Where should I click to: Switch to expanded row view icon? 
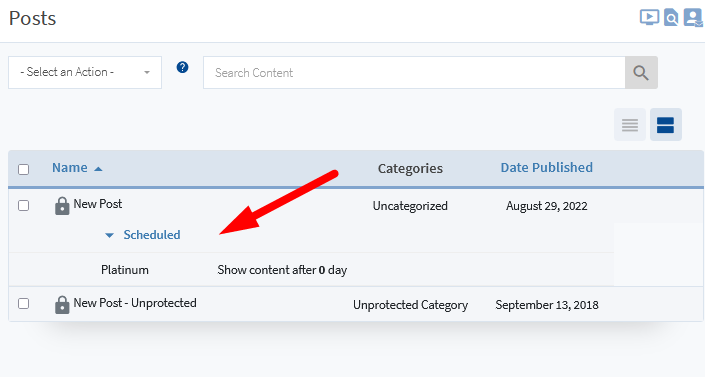665,125
